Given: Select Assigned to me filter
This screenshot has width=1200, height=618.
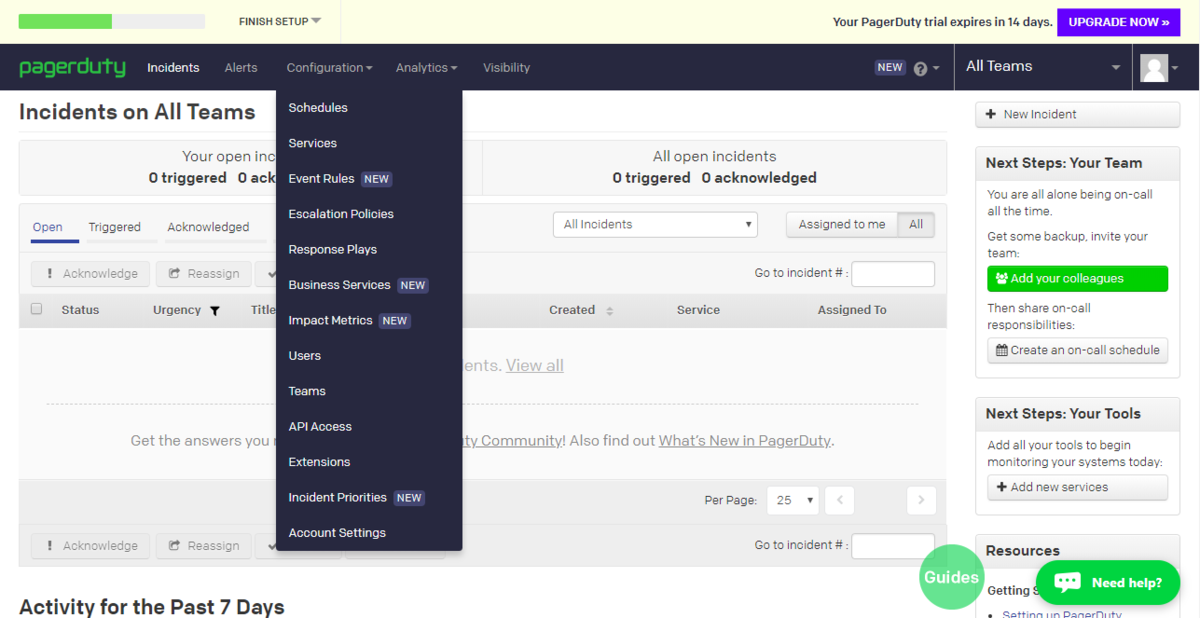Looking at the screenshot, I should (x=842, y=225).
